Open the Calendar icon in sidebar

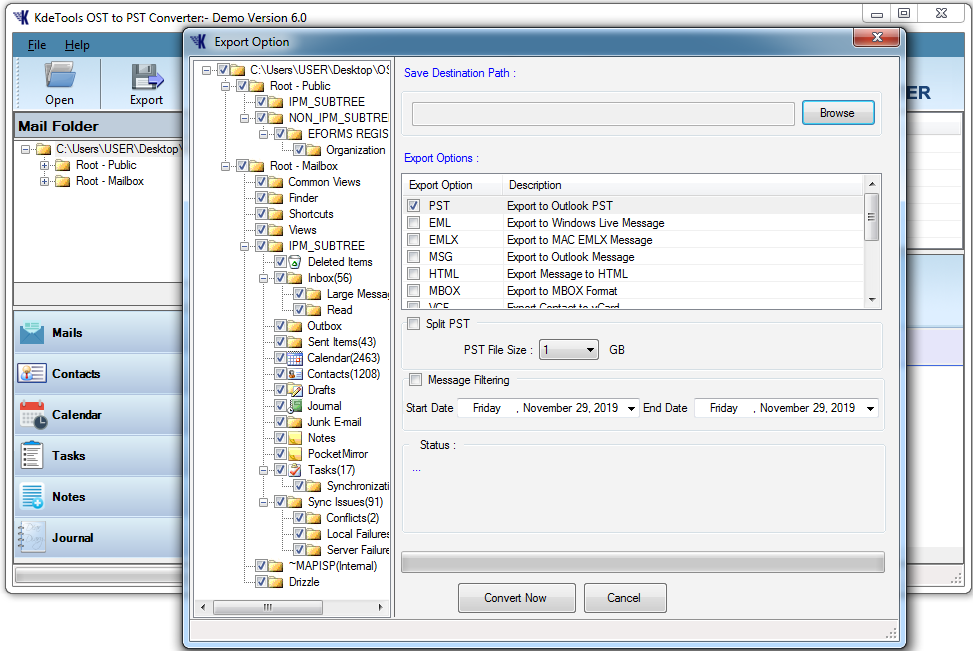pos(33,415)
